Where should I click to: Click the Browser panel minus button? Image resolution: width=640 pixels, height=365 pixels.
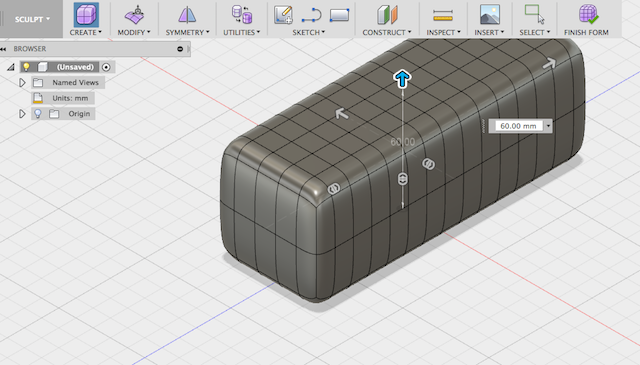coord(180,49)
